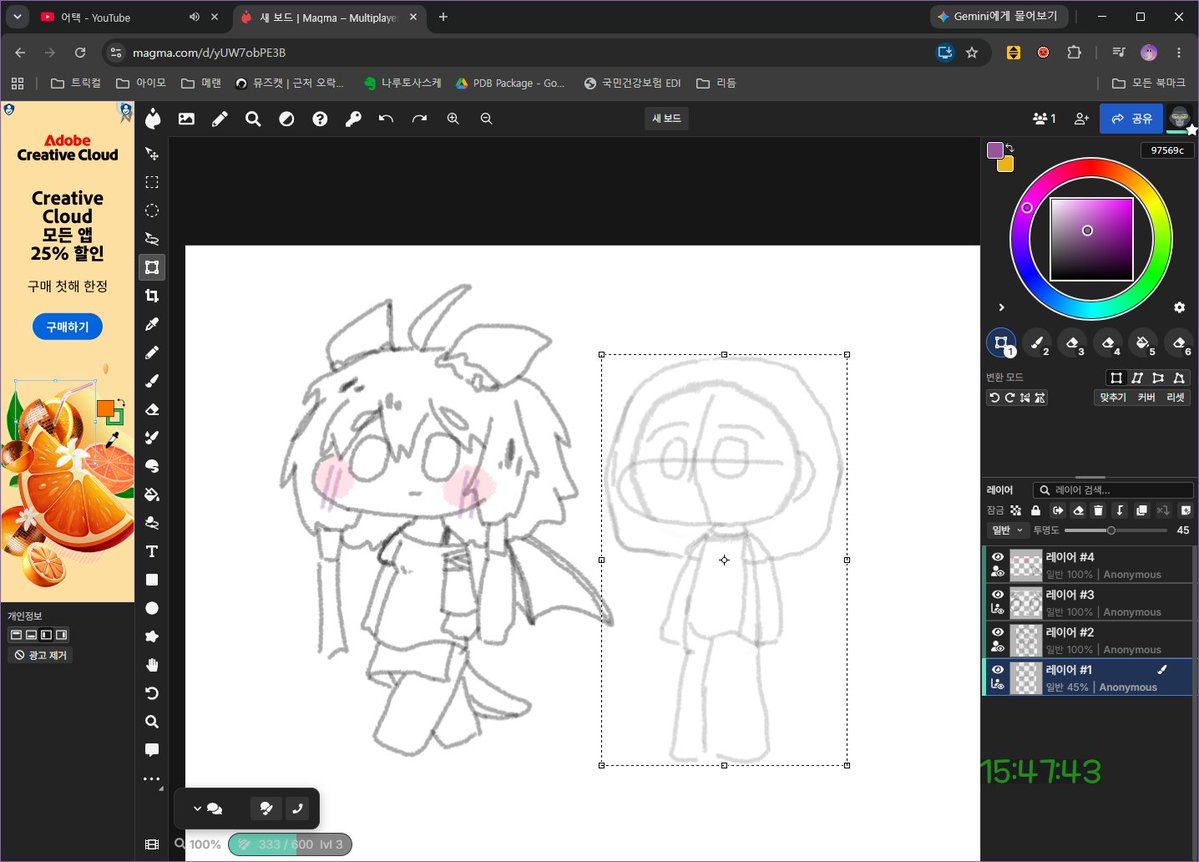Click the key icon in top toolbar
The width and height of the screenshot is (1199, 862).
(353, 119)
